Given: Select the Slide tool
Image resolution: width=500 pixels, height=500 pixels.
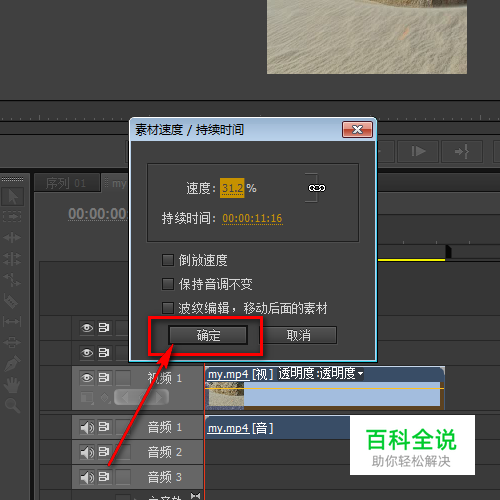Looking at the screenshot, I should click(12, 342).
